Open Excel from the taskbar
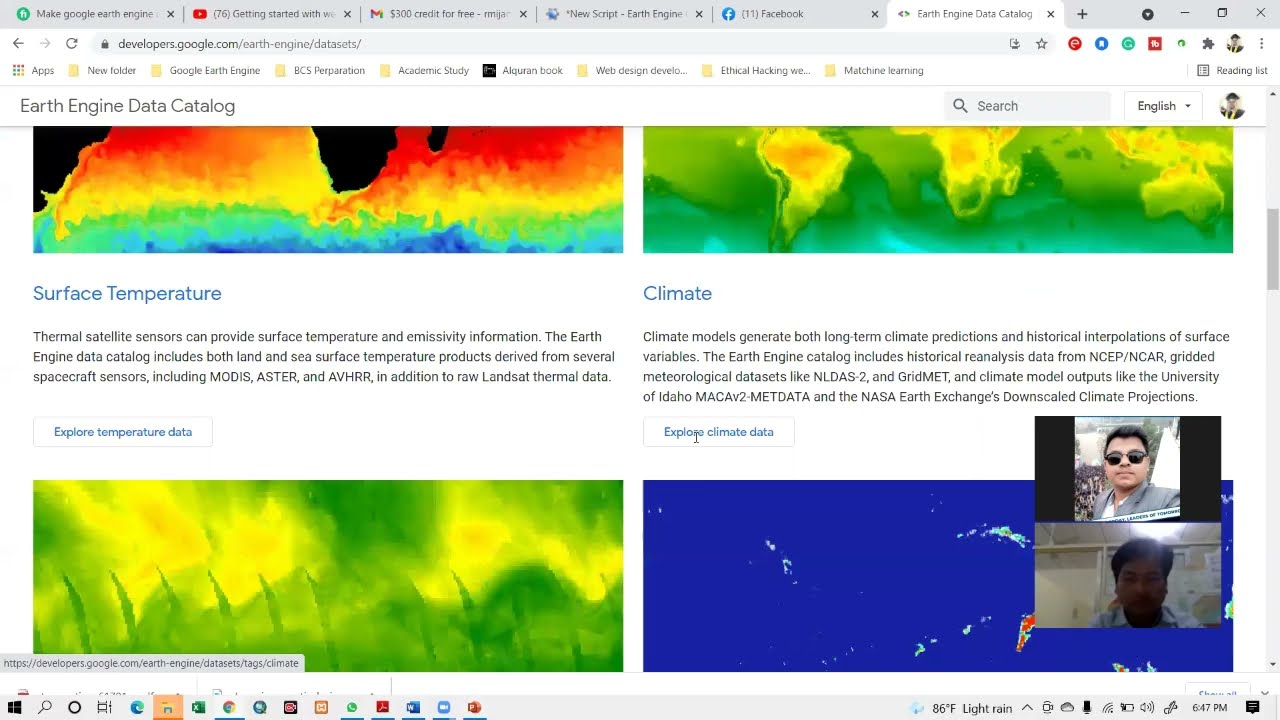 tap(198, 707)
